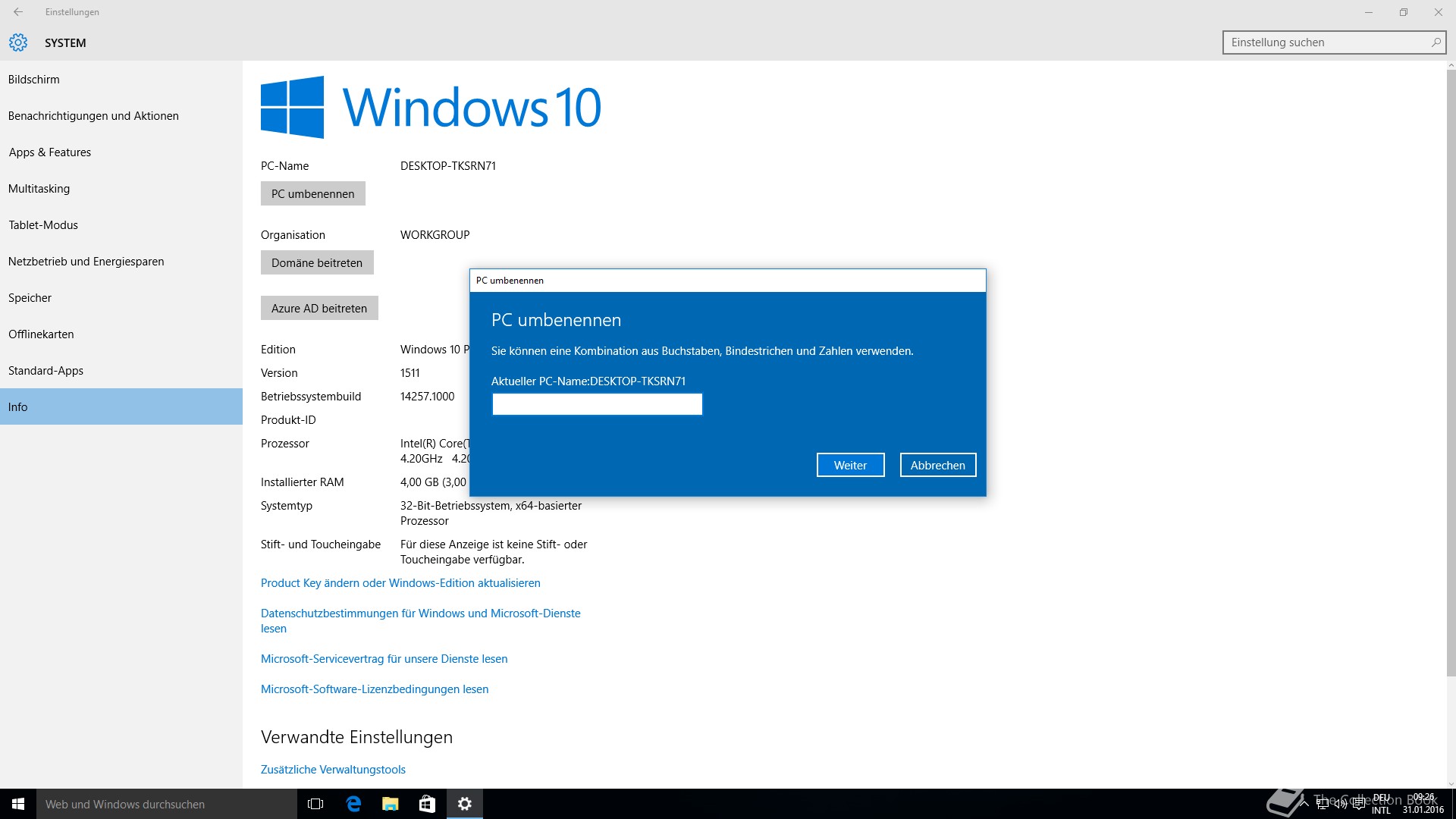Click the Settings gear taskbar icon

click(x=465, y=804)
